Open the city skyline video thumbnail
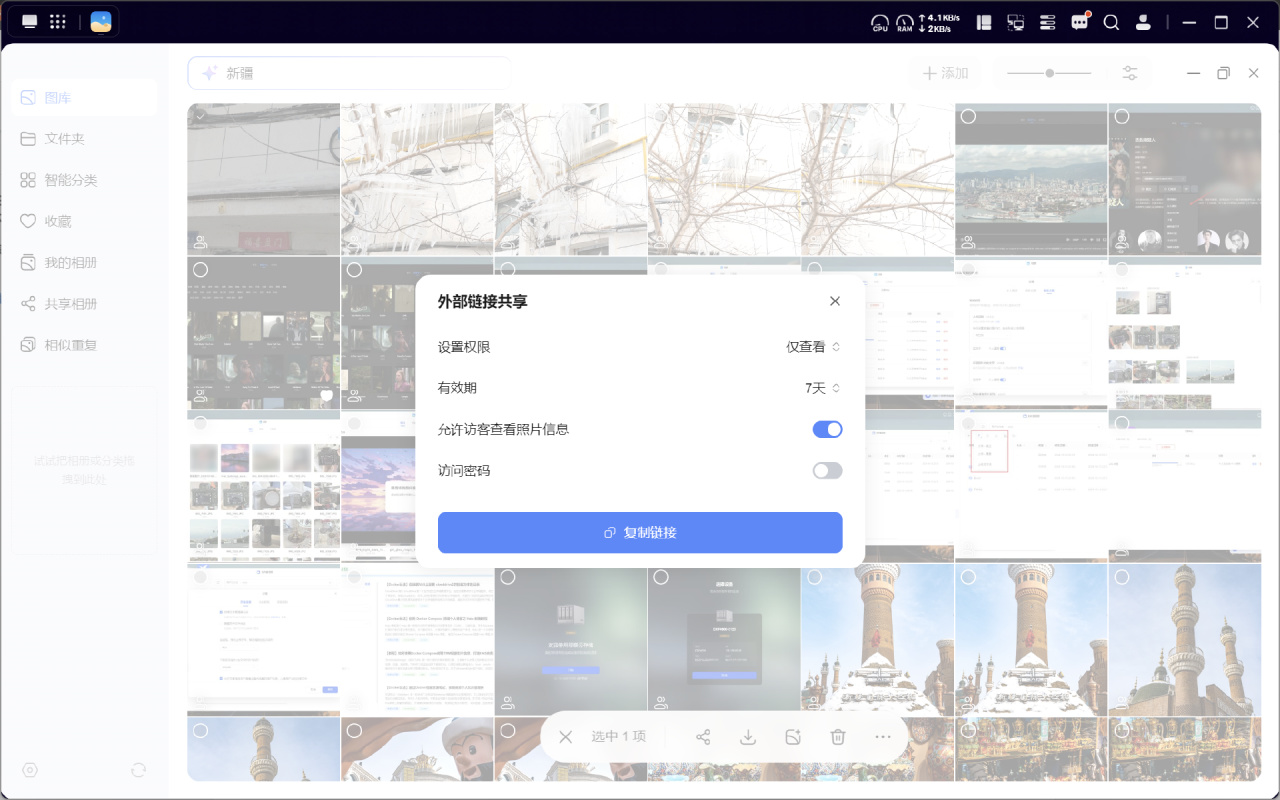Viewport: 1280px width, 800px height. tap(1031, 179)
